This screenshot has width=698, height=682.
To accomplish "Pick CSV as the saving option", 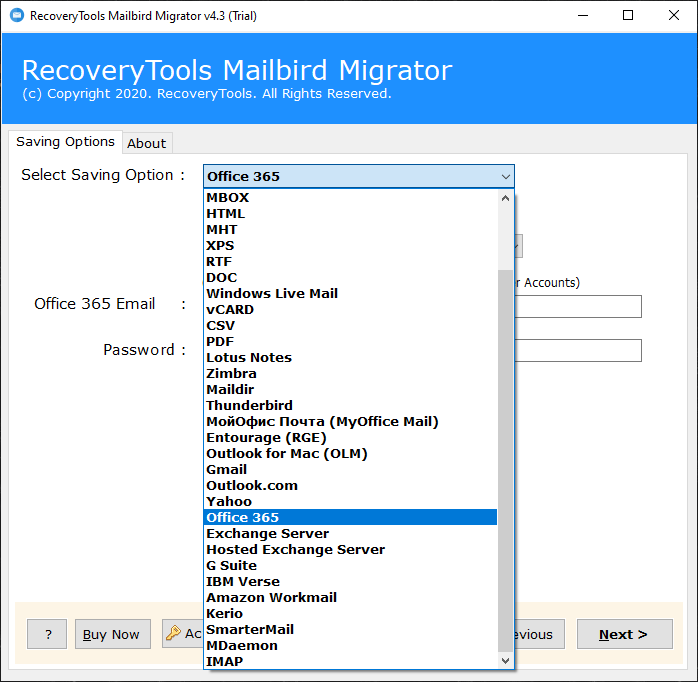I will point(350,326).
